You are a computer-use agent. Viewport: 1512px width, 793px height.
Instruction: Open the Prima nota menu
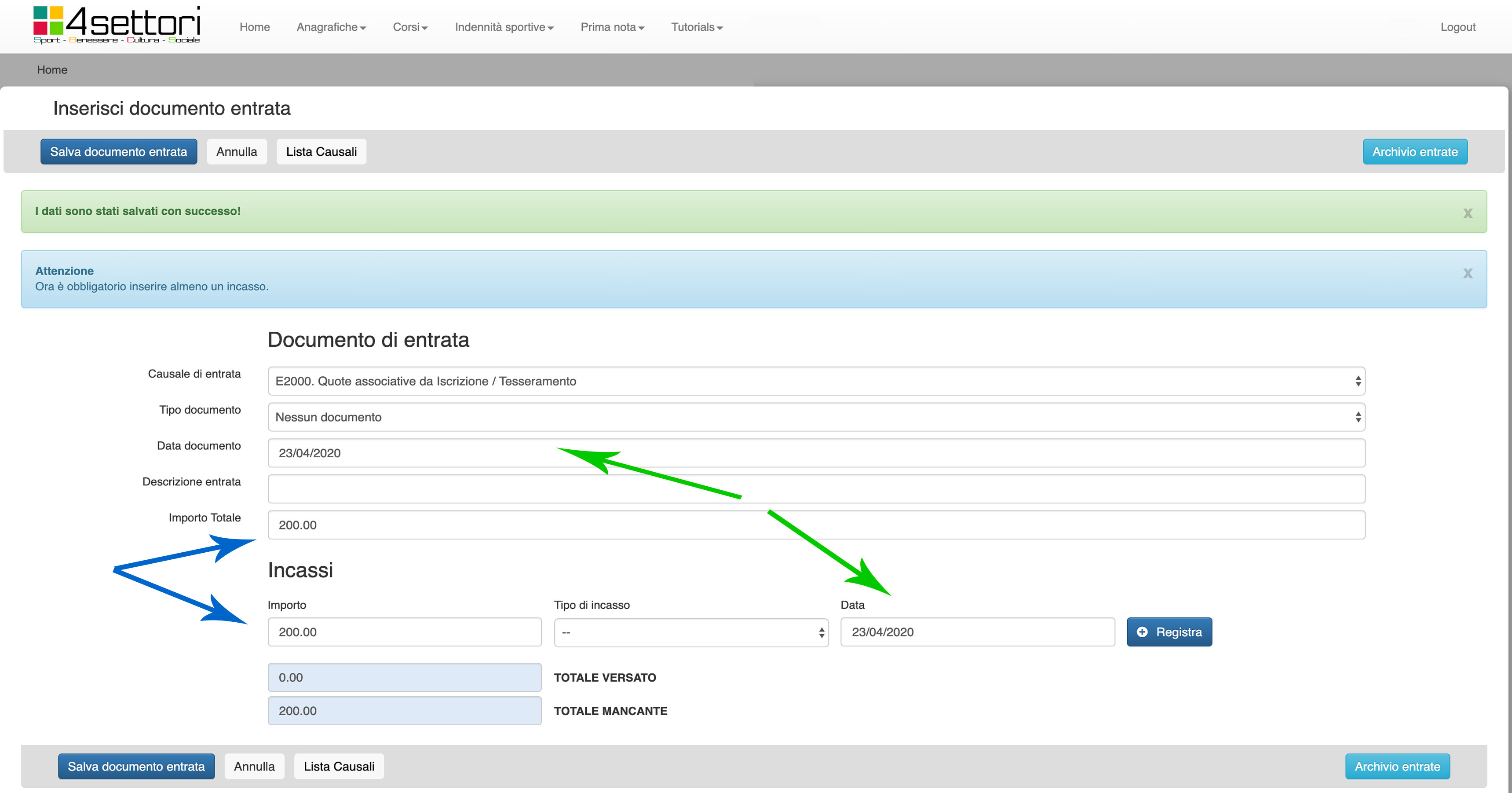point(612,27)
